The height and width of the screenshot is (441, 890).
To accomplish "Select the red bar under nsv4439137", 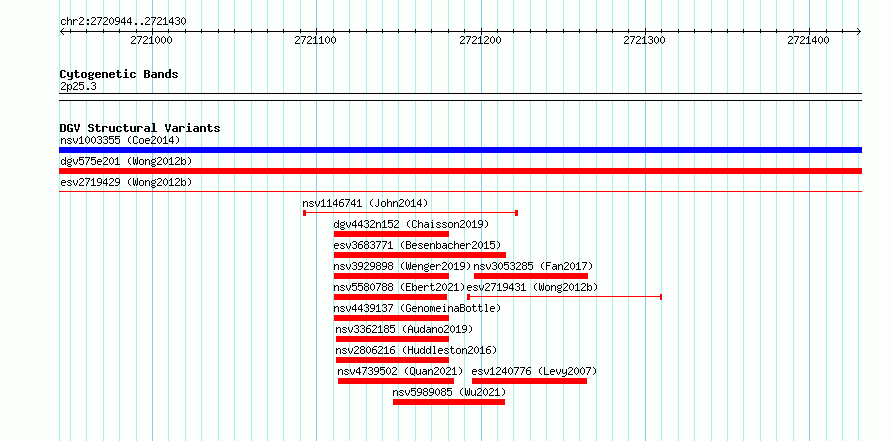I will pos(391,318).
